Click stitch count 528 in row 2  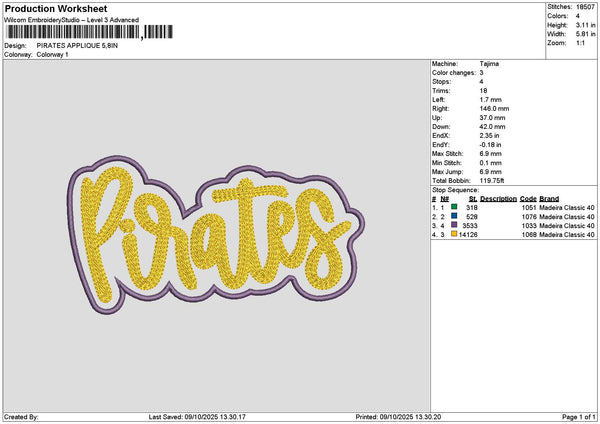tap(472, 217)
